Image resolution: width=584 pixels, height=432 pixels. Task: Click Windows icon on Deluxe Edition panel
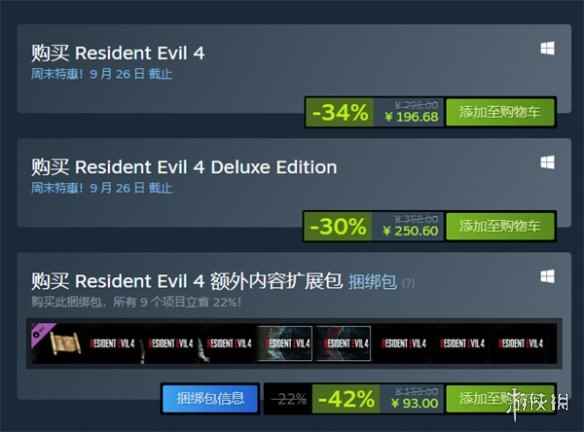[x=548, y=162]
